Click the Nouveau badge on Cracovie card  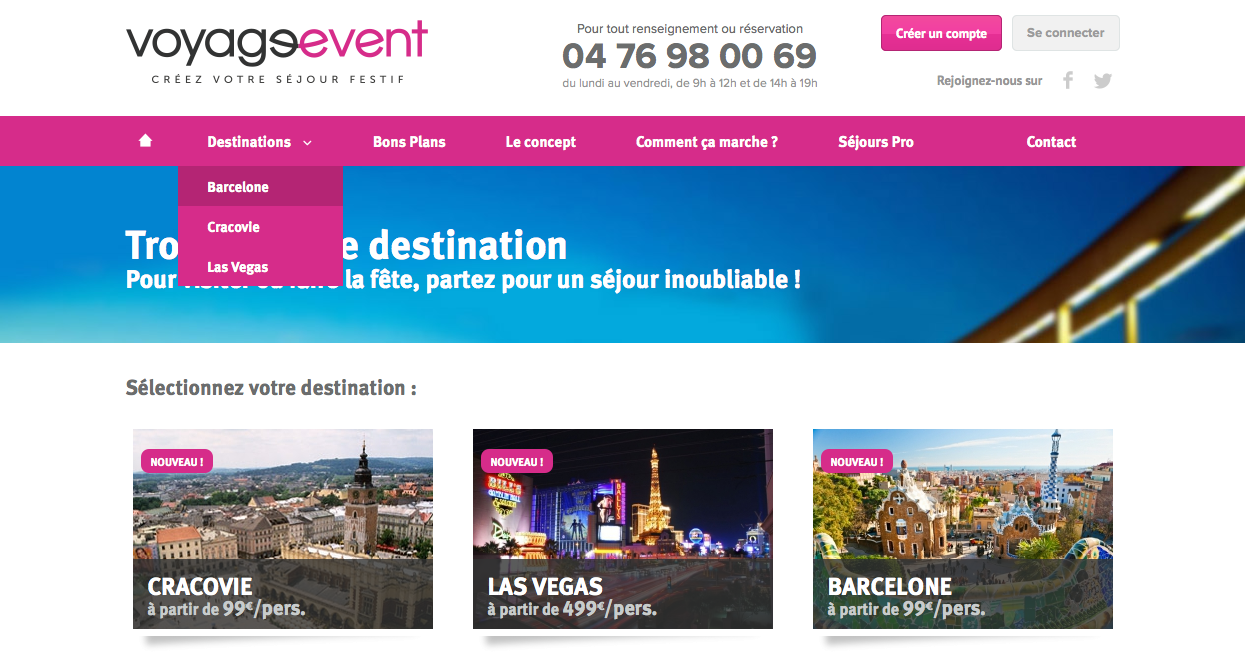point(177,461)
